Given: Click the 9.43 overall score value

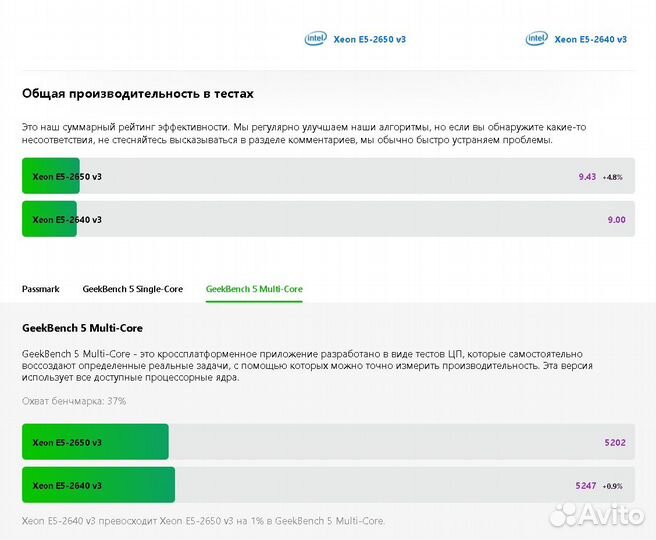Looking at the screenshot, I should pos(587,177).
